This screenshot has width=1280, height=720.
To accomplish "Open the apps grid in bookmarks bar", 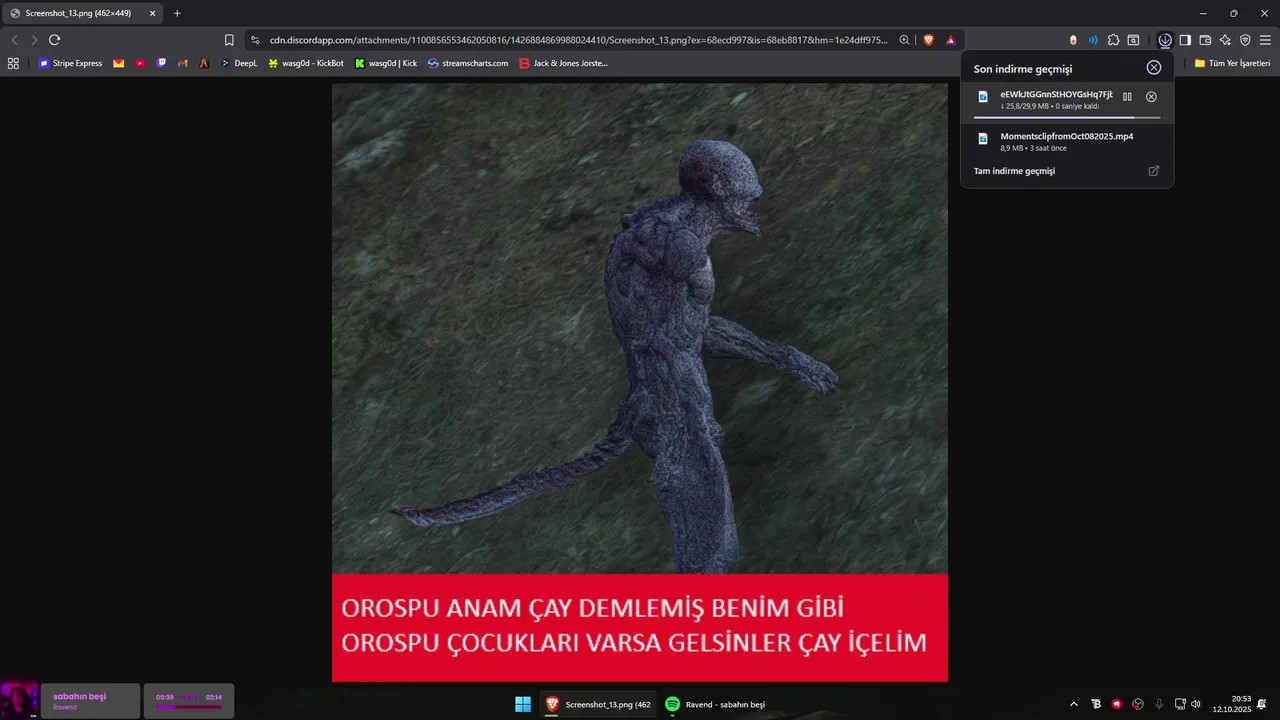I will 13,63.
